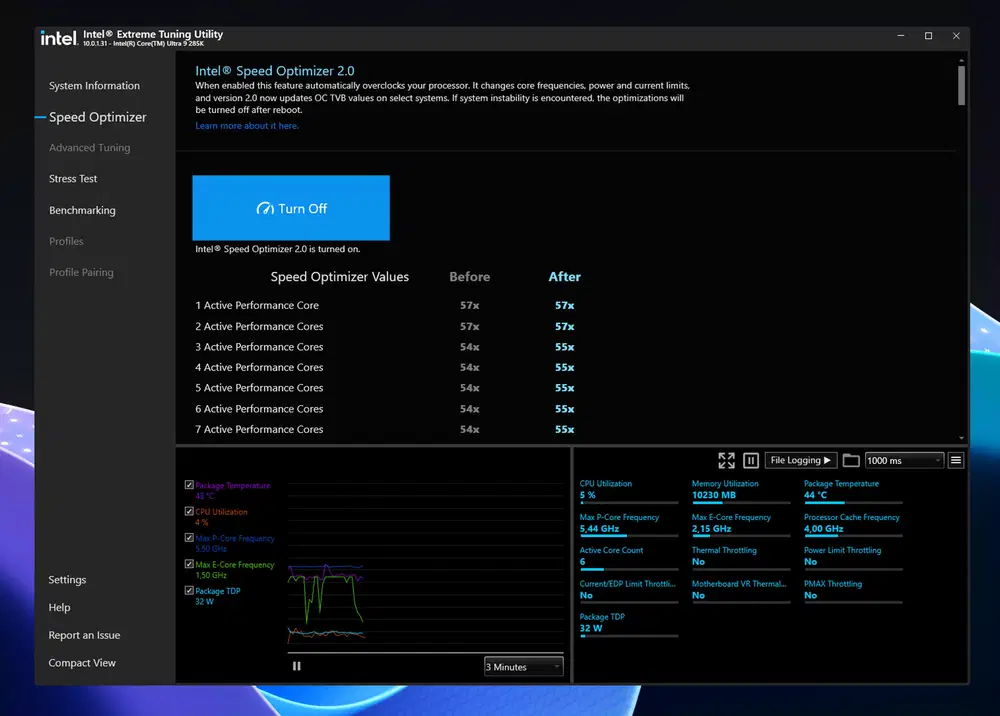Click the 'Speed Optimizer Values' heading
The height and width of the screenshot is (716, 1000).
pyautogui.click(x=340, y=277)
